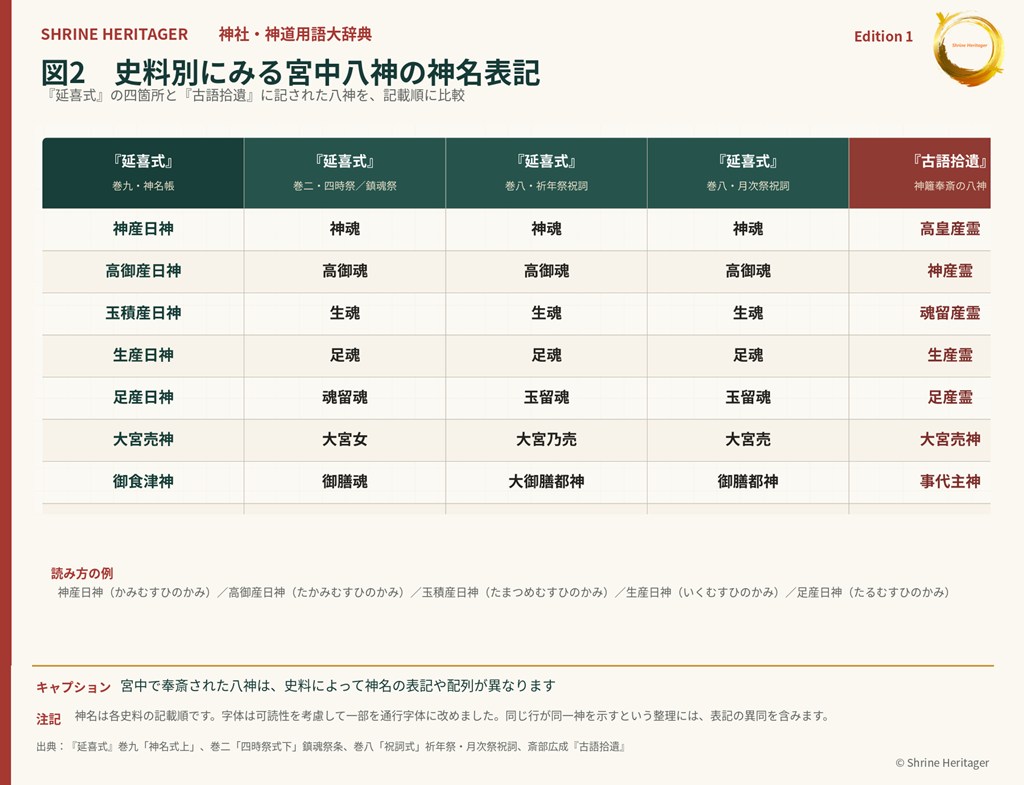This screenshot has width=1024, height=785.
Task: Click the 事代主神 table cell
Action: pos(920,482)
